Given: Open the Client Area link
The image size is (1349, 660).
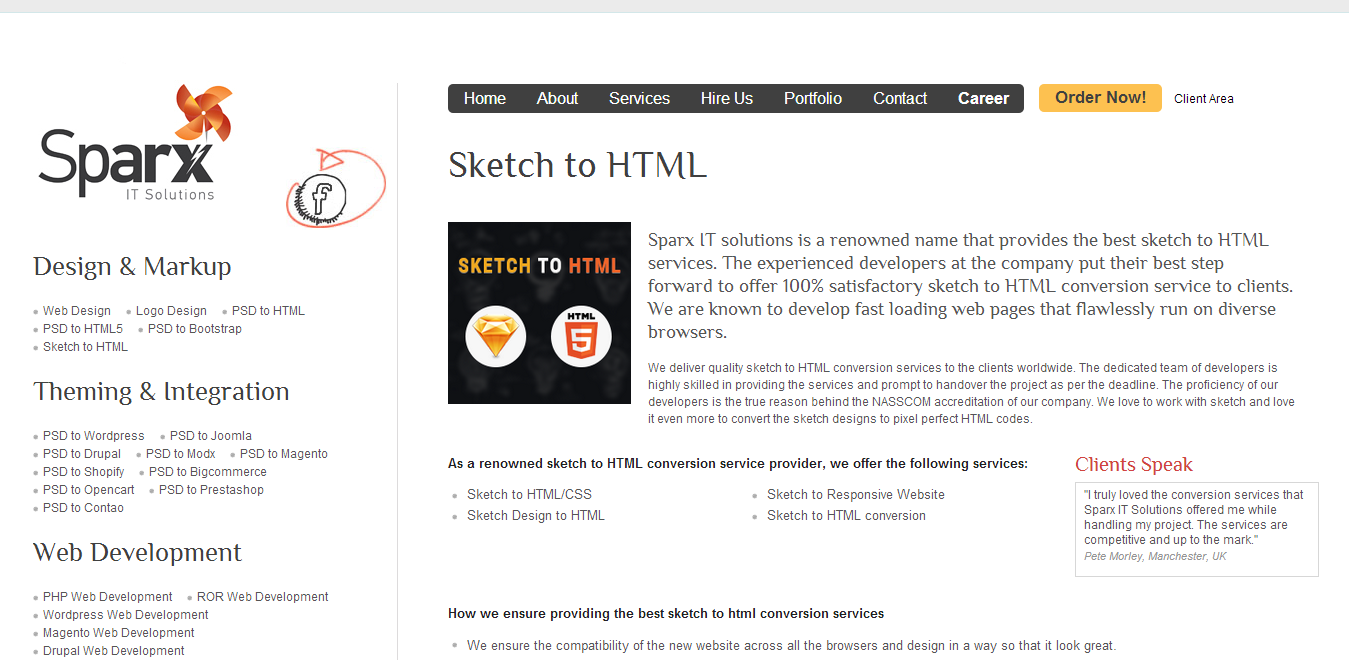Looking at the screenshot, I should point(1204,99).
